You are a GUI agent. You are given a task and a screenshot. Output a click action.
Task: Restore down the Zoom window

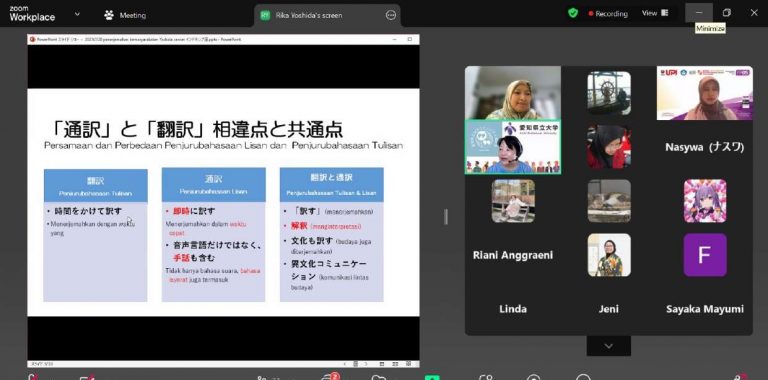(727, 13)
